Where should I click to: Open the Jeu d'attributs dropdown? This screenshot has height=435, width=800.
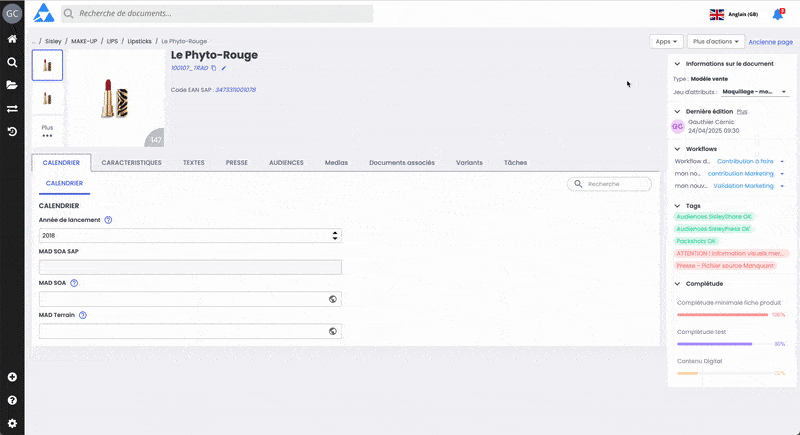point(755,92)
